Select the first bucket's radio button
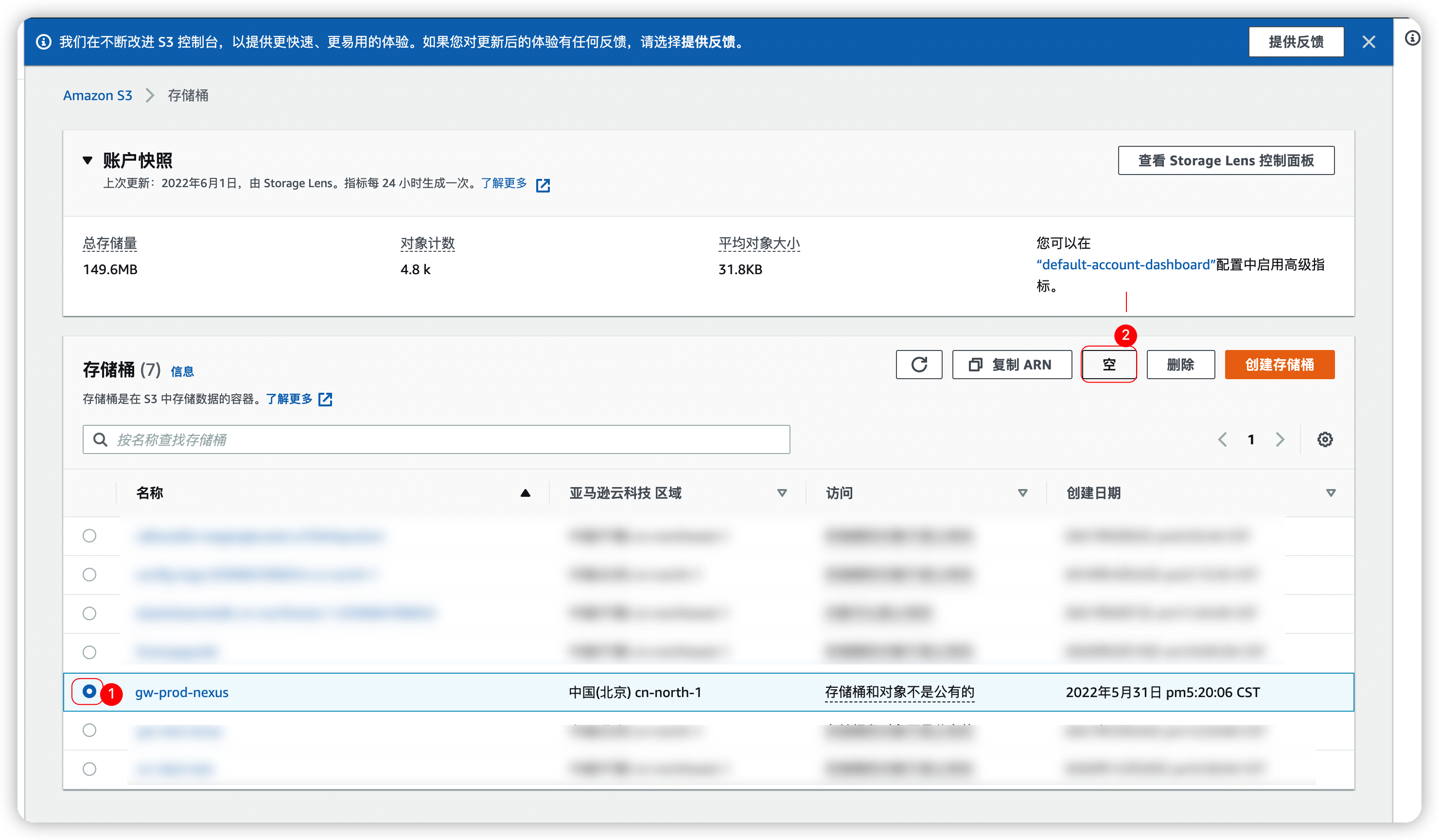The width and height of the screenshot is (1439, 840). tap(89, 536)
